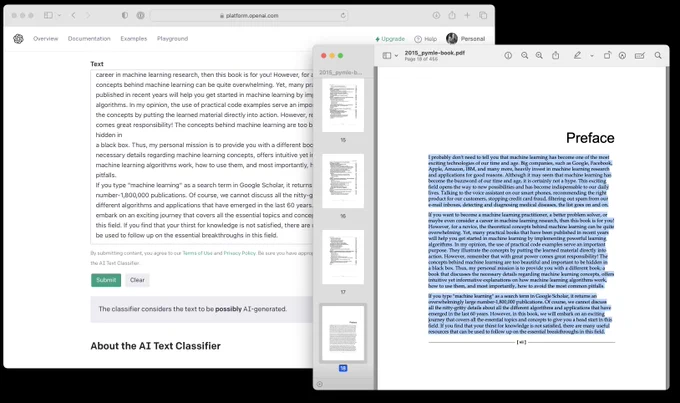Screen dimensions: 680x403
Task: Zoom out the PDF in Preview
Action: pyautogui.click(x=524, y=56)
